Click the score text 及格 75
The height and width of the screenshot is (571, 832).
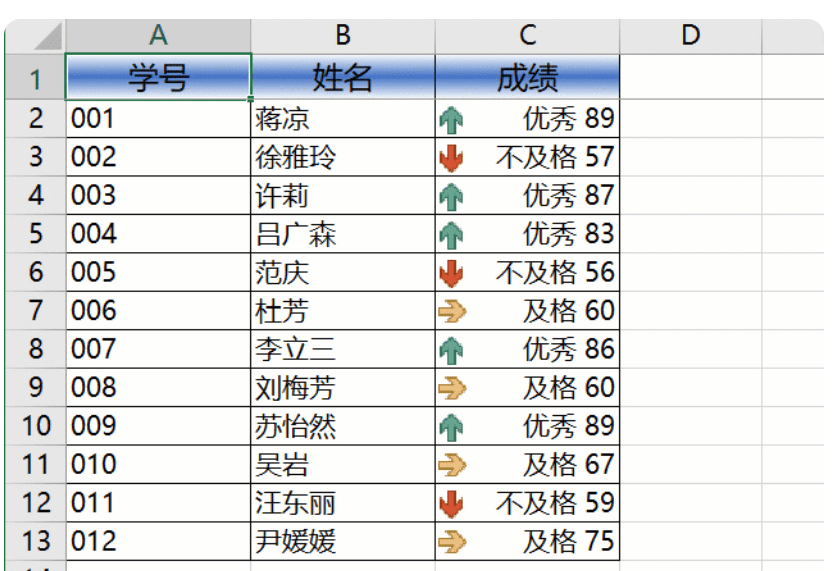[x=568, y=541]
